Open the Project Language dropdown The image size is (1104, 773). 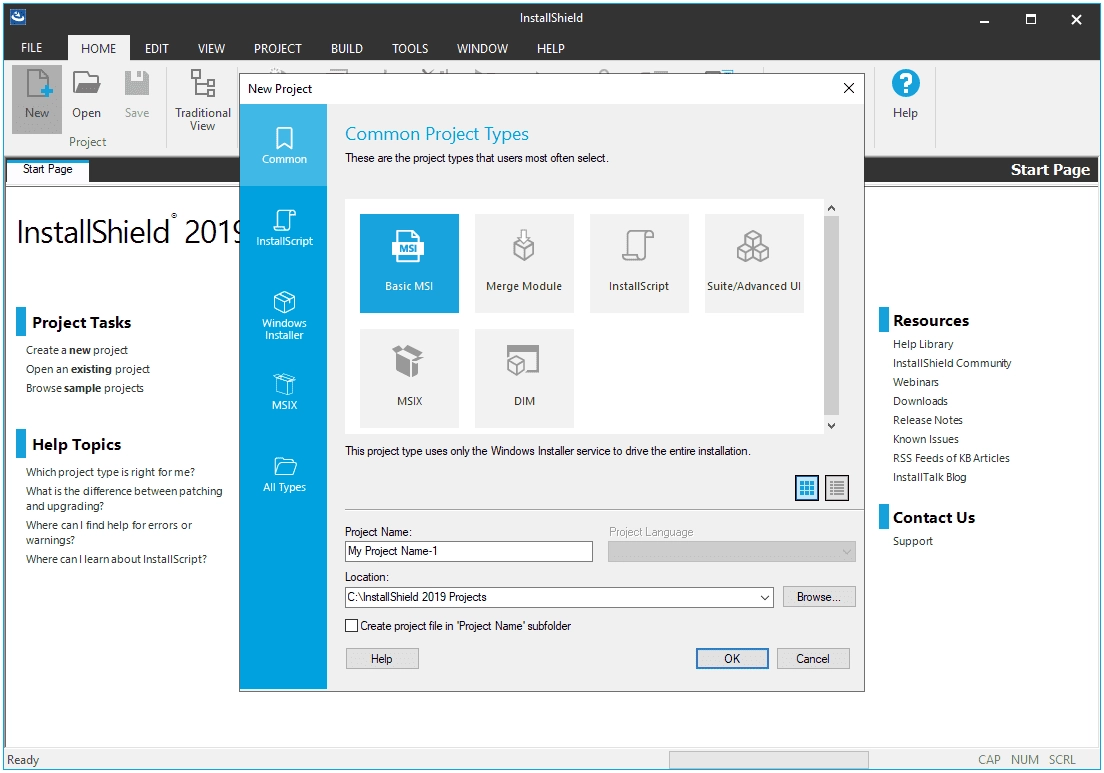coord(732,551)
